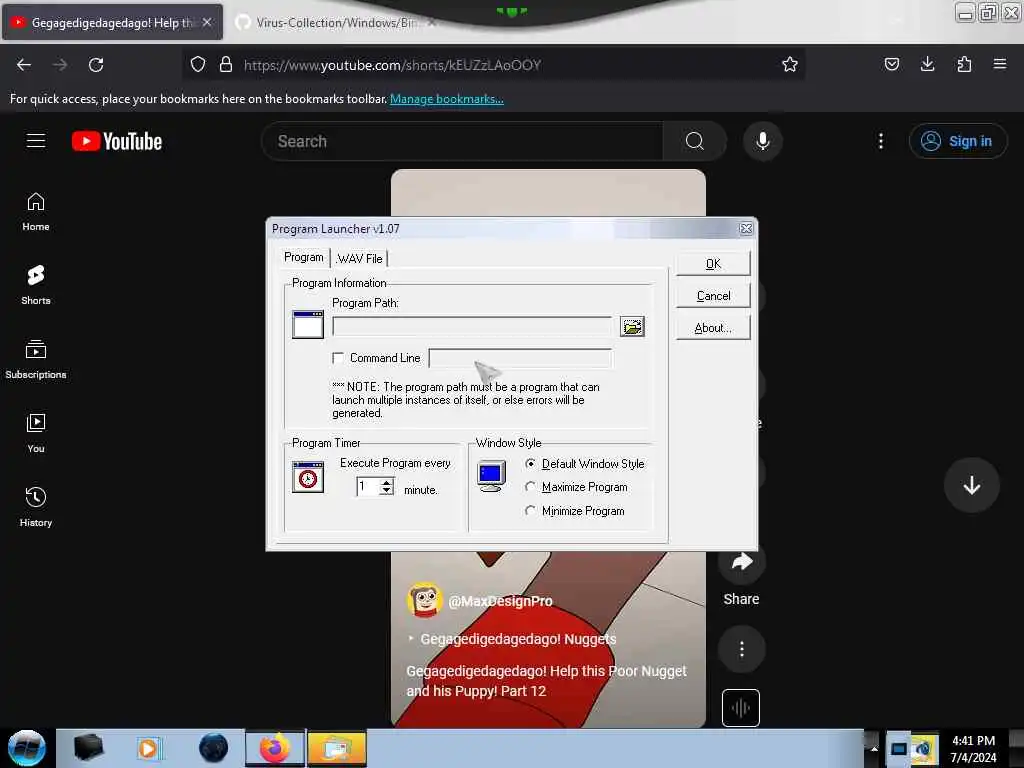Switch to the Program tab
Image resolution: width=1024 pixels, height=768 pixels.
coord(304,257)
